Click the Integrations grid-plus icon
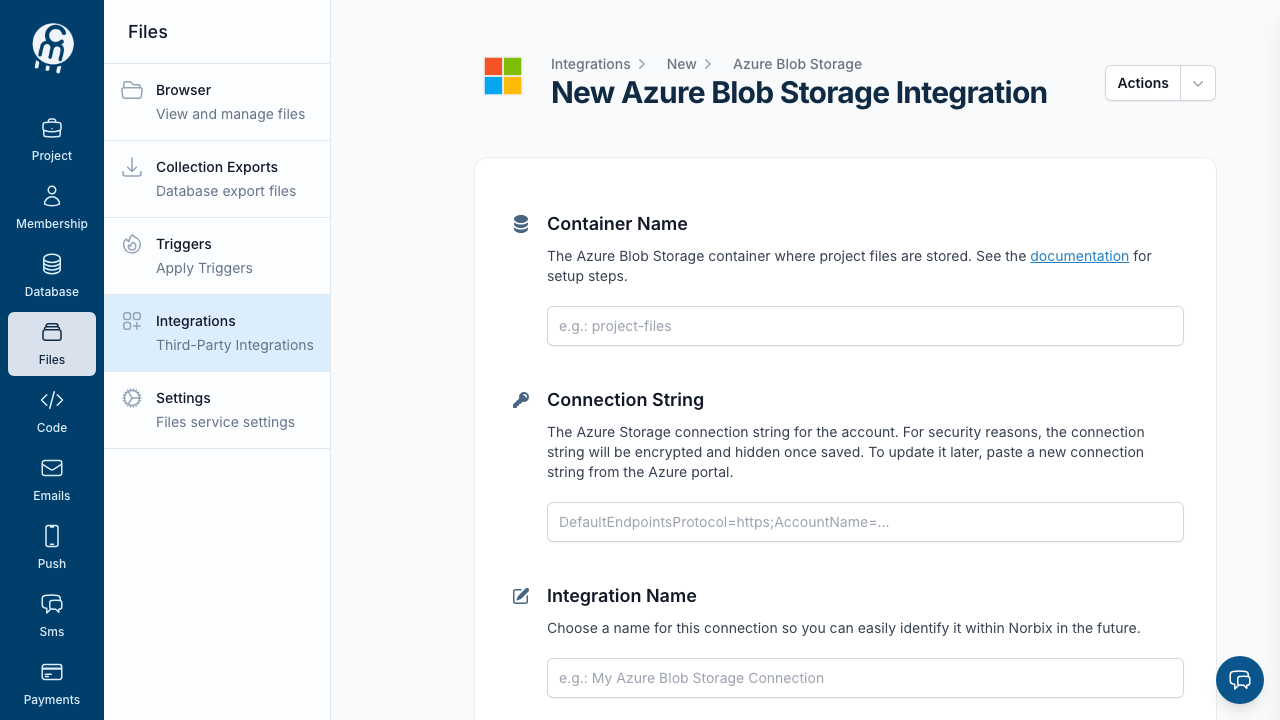 [x=132, y=321]
